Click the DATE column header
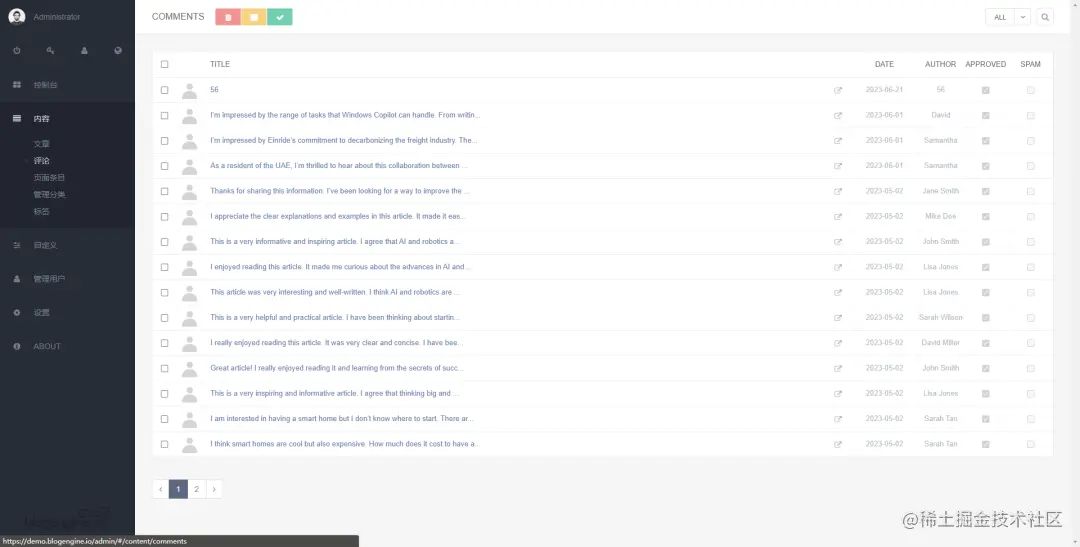Image resolution: width=1080 pixels, height=547 pixels. coord(884,64)
